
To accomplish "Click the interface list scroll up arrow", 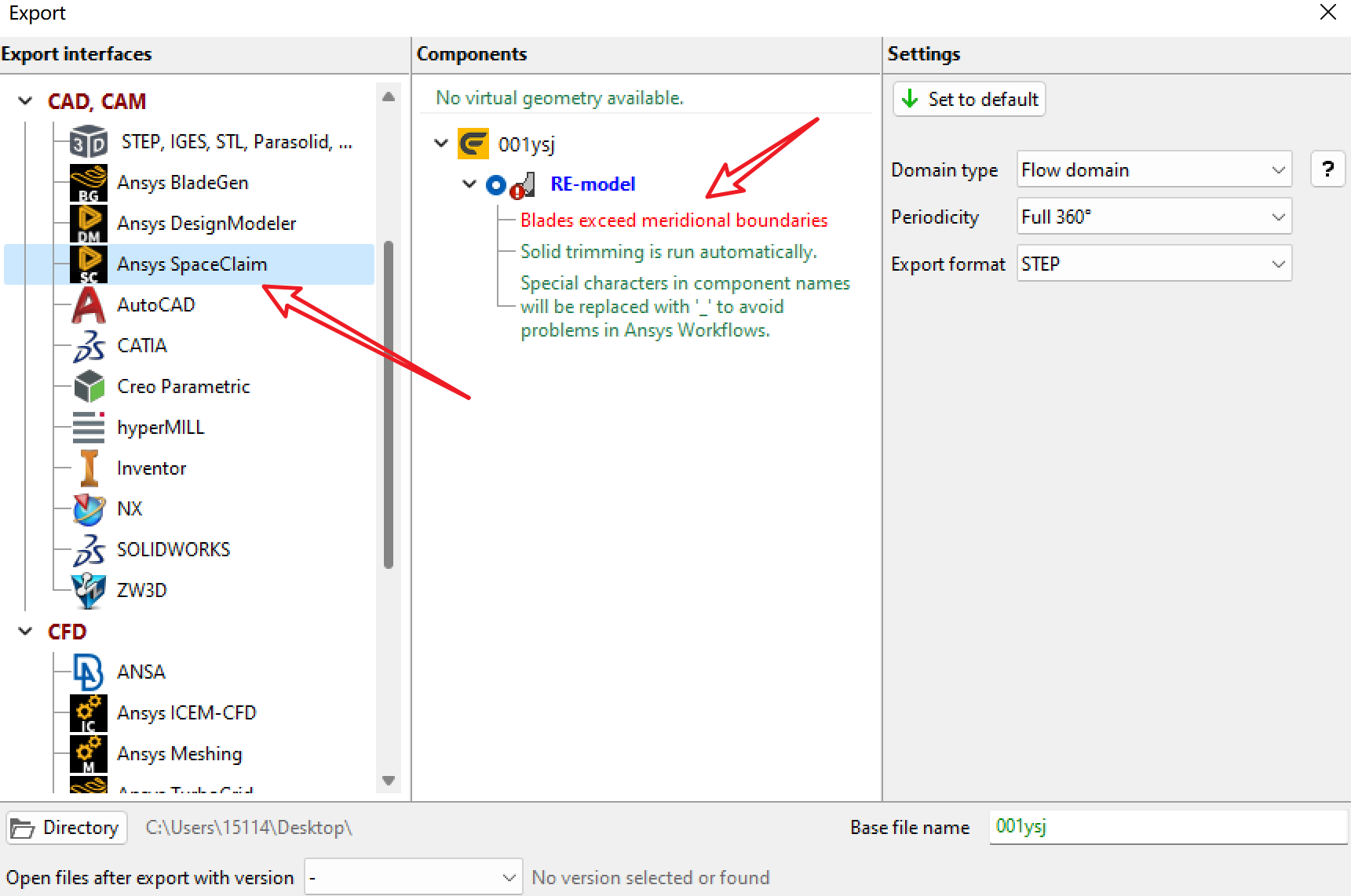I will click(389, 97).
